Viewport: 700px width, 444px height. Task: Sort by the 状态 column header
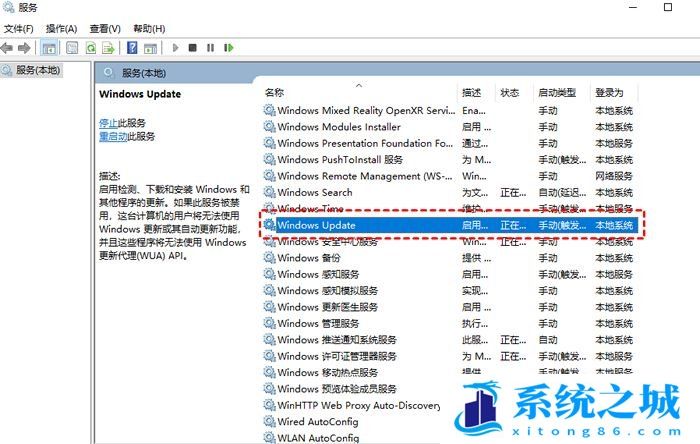click(509, 92)
